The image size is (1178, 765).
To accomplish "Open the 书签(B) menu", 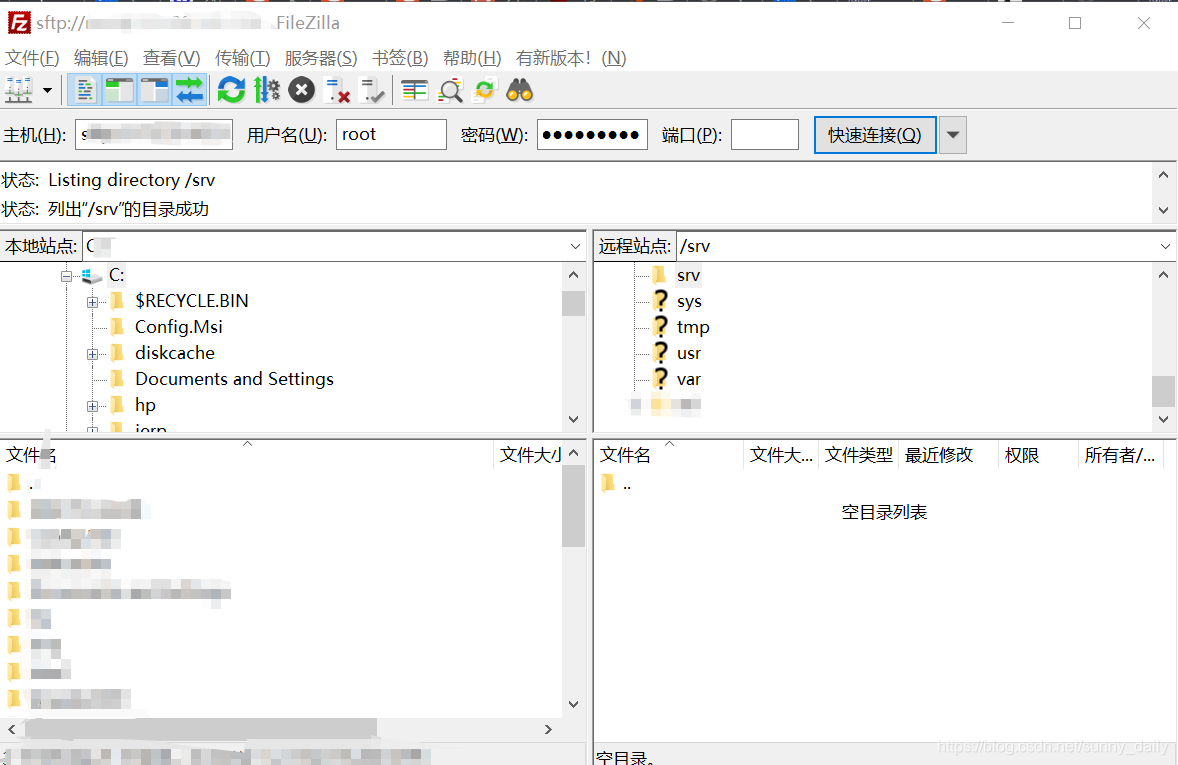I will point(400,58).
